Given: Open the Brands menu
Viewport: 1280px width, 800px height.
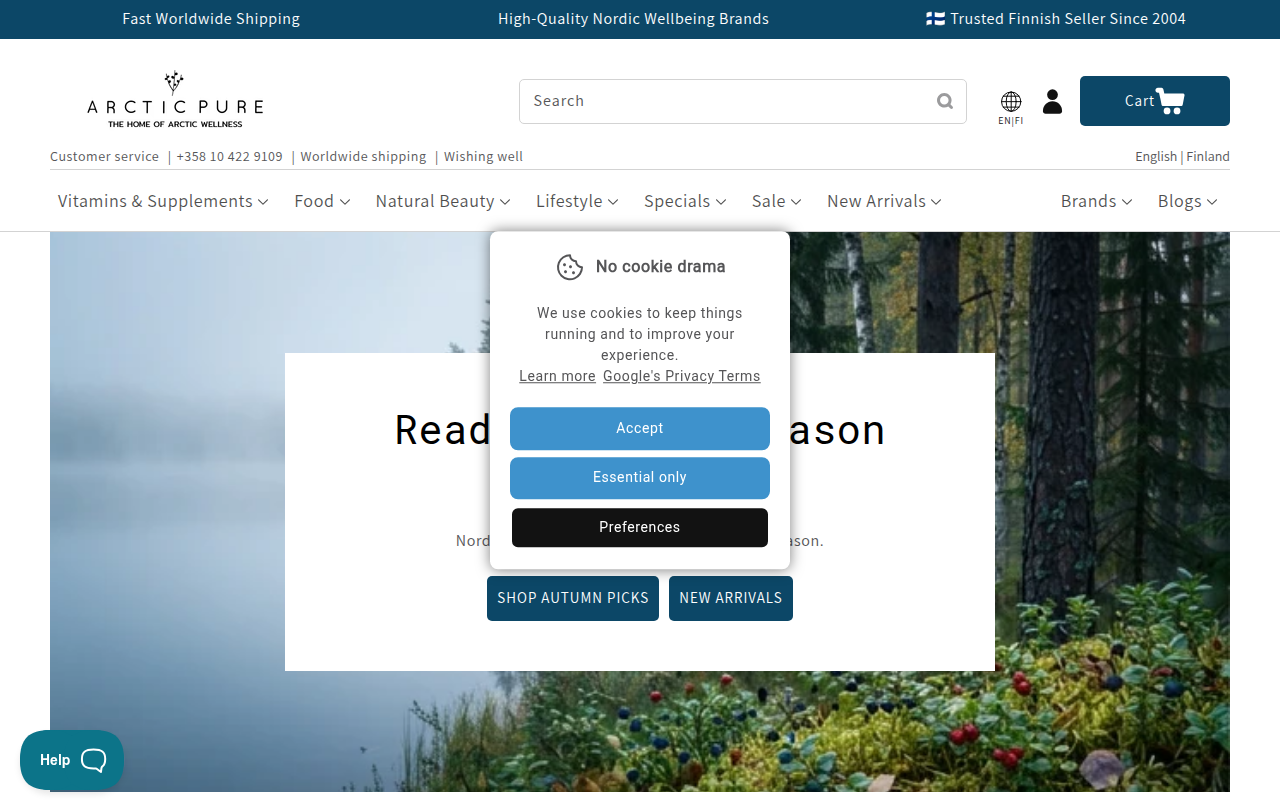Looking at the screenshot, I should [x=1096, y=201].
